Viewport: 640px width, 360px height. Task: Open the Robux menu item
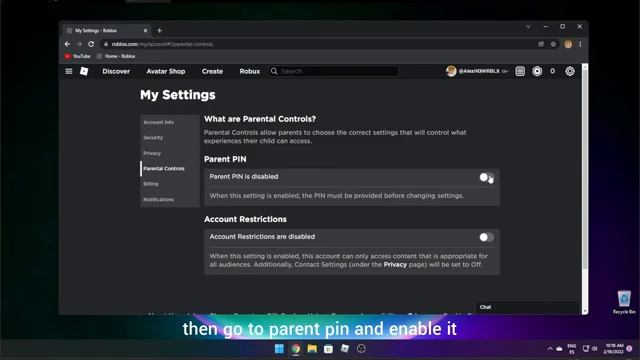pyautogui.click(x=249, y=71)
